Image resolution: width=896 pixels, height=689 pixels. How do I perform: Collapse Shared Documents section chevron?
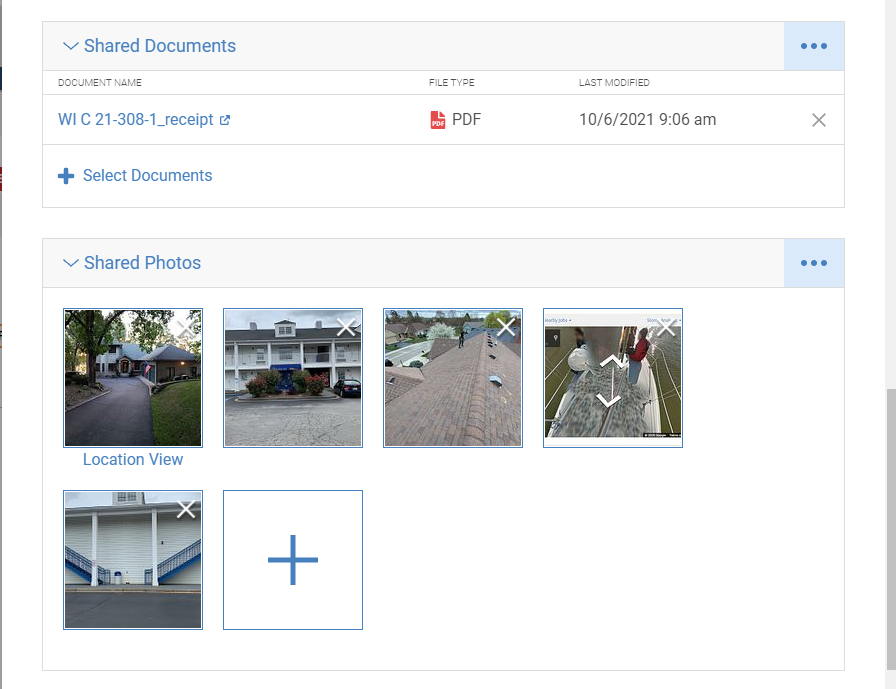[x=70, y=46]
